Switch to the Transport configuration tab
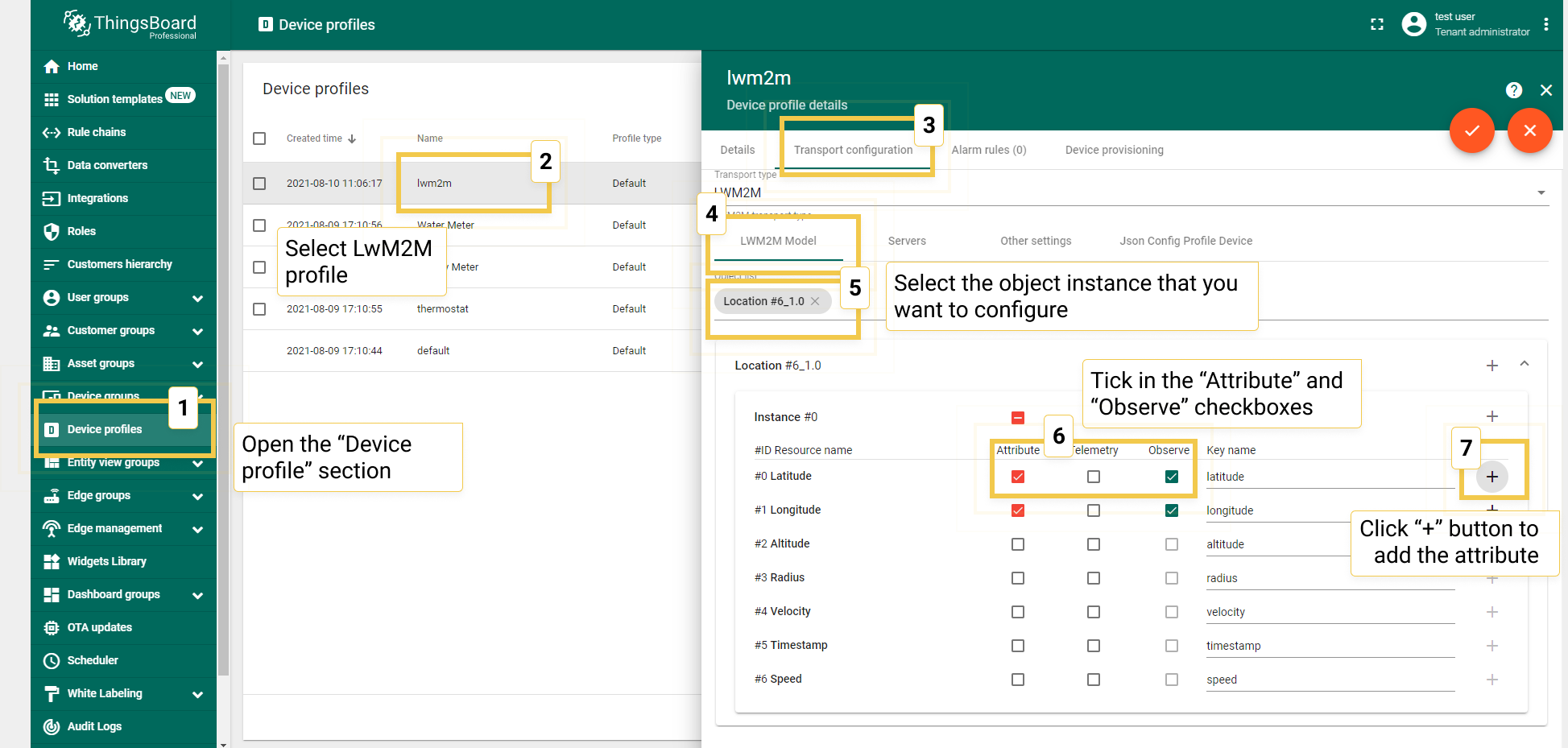1568x748 pixels. [x=853, y=150]
